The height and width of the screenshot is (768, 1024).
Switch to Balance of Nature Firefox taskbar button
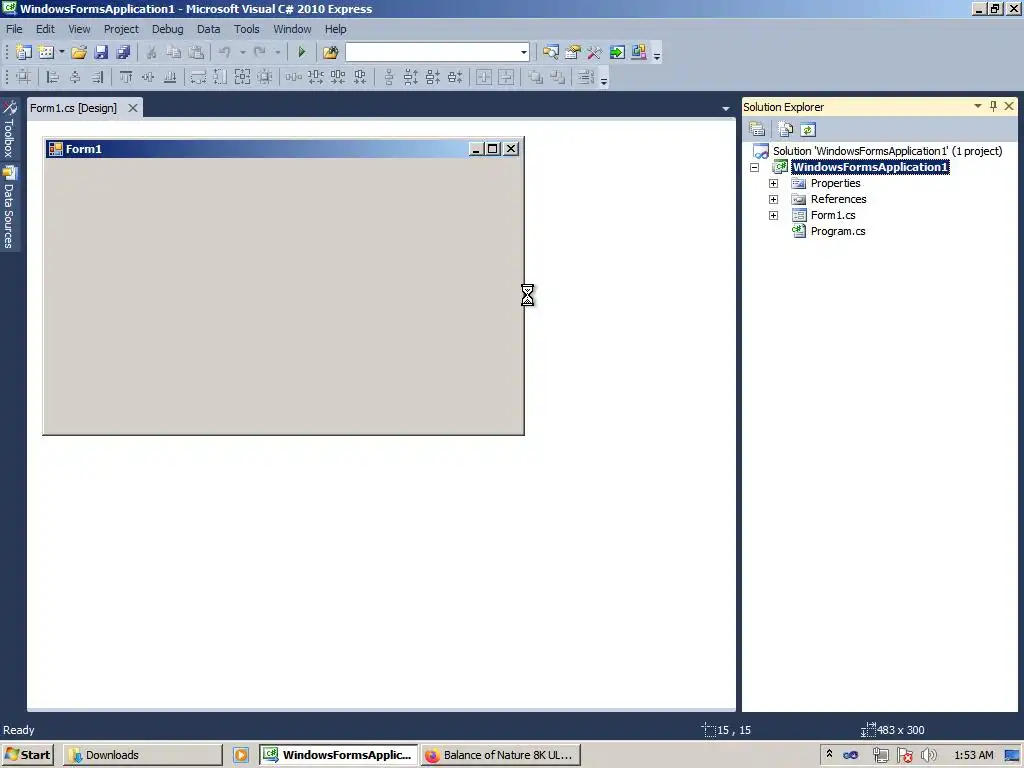point(501,755)
